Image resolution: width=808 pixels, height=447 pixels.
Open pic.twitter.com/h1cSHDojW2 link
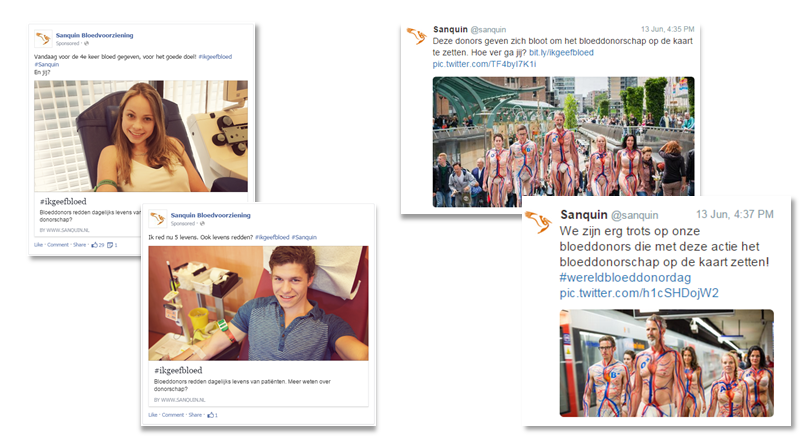coord(639,293)
